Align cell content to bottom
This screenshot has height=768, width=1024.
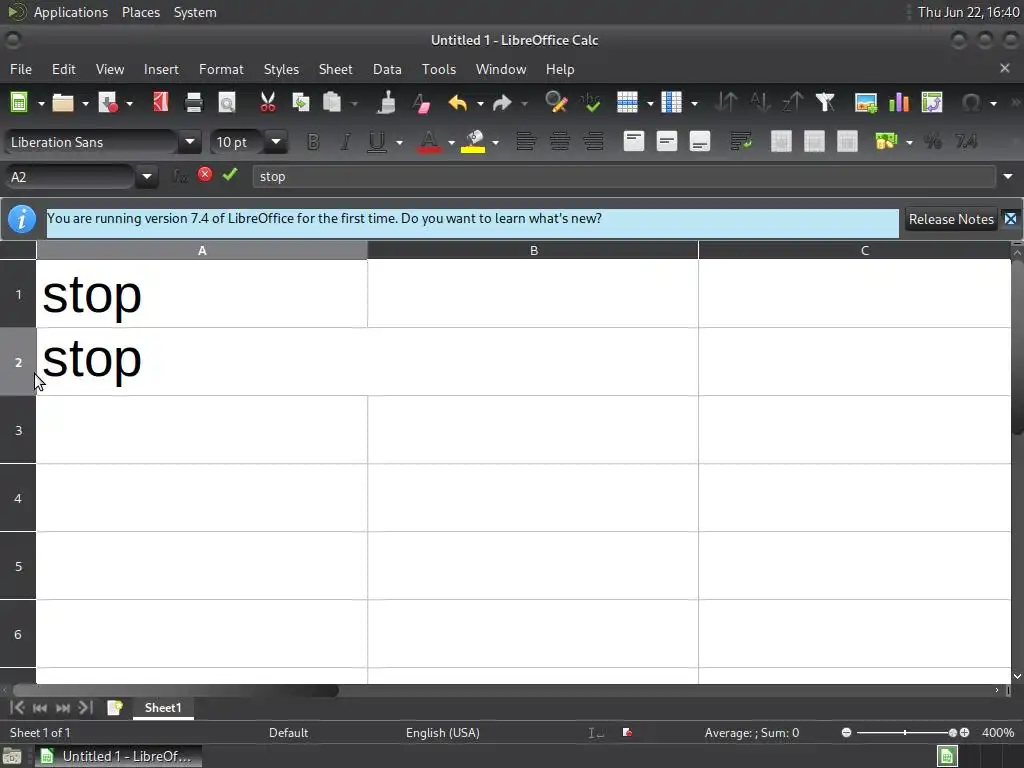tap(700, 142)
